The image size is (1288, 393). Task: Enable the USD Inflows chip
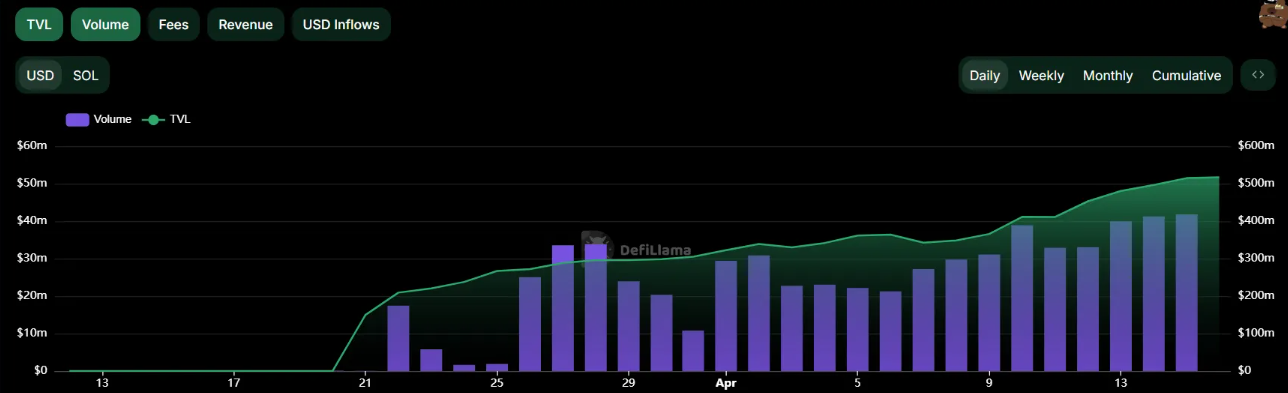[341, 24]
